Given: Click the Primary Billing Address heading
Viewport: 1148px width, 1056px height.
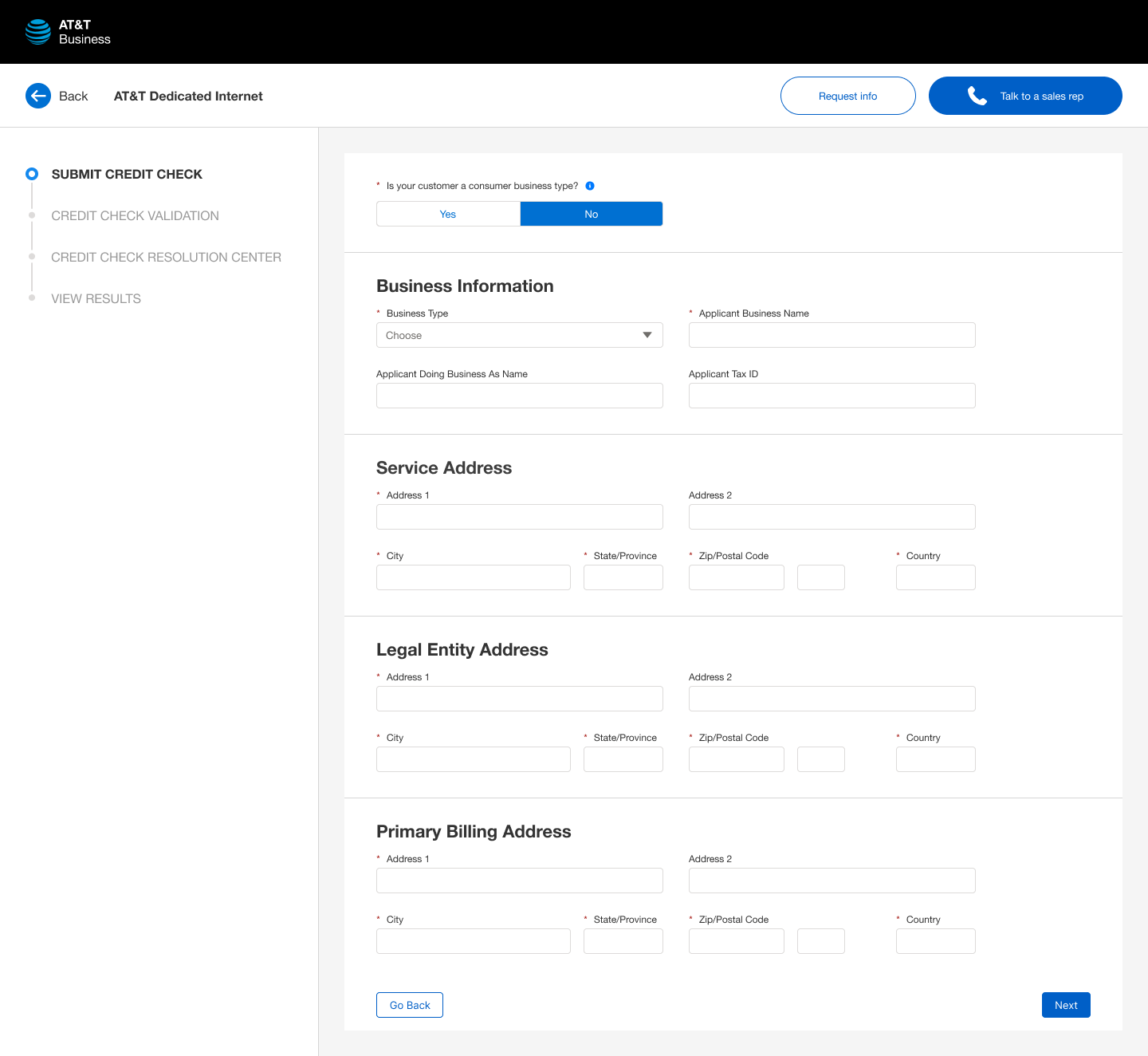Looking at the screenshot, I should tap(474, 831).
